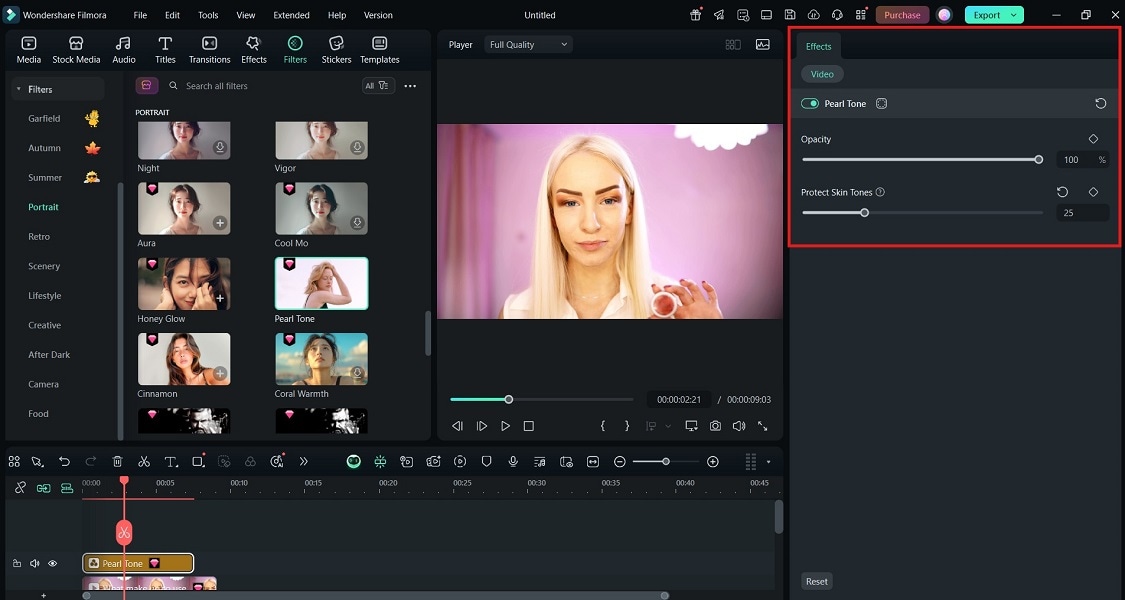Open the Media panel
This screenshot has width=1125, height=600.
tap(29, 50)
